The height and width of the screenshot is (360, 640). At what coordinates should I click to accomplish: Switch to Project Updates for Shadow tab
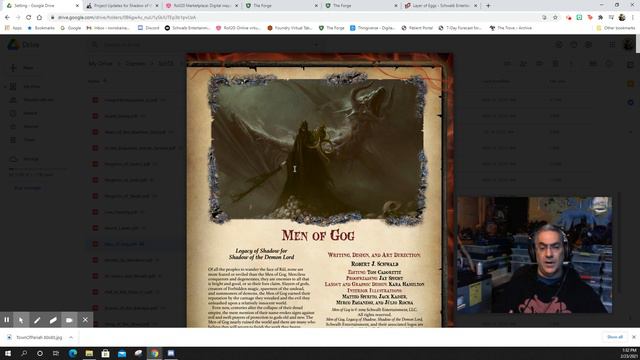click(122, 6)
